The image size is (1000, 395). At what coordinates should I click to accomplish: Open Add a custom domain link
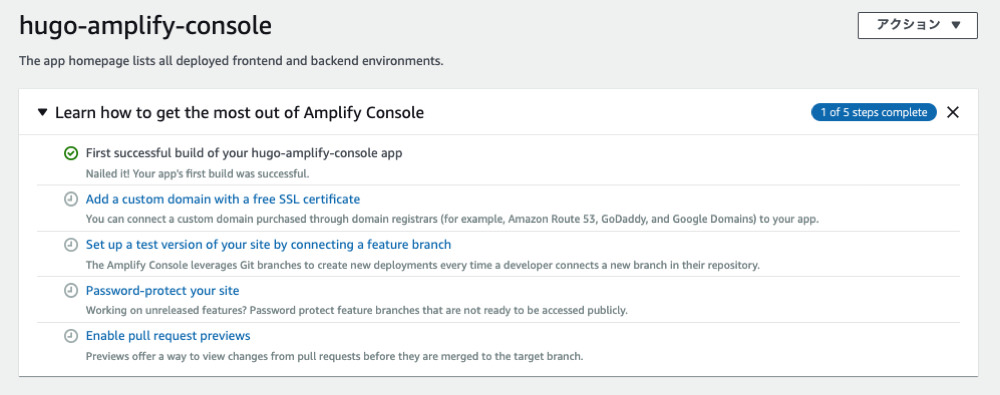tap(223, 199)
